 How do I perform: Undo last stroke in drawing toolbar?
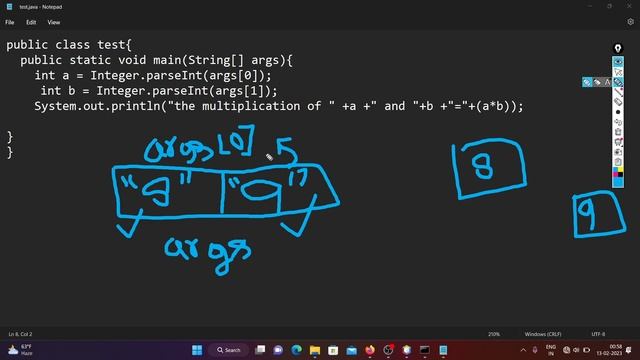click(618, 122)
